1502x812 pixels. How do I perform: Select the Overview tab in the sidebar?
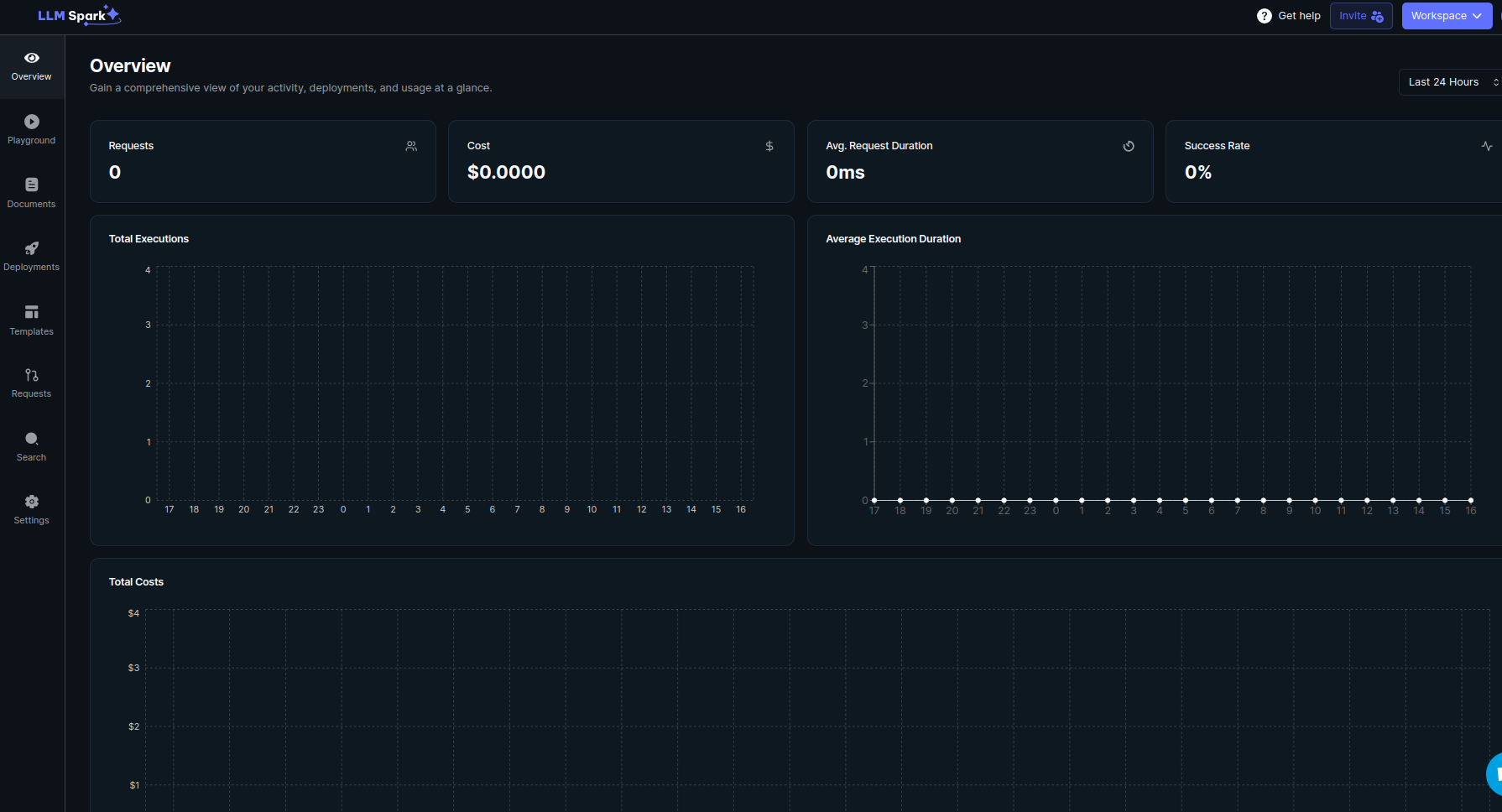[x=32, y=66]
